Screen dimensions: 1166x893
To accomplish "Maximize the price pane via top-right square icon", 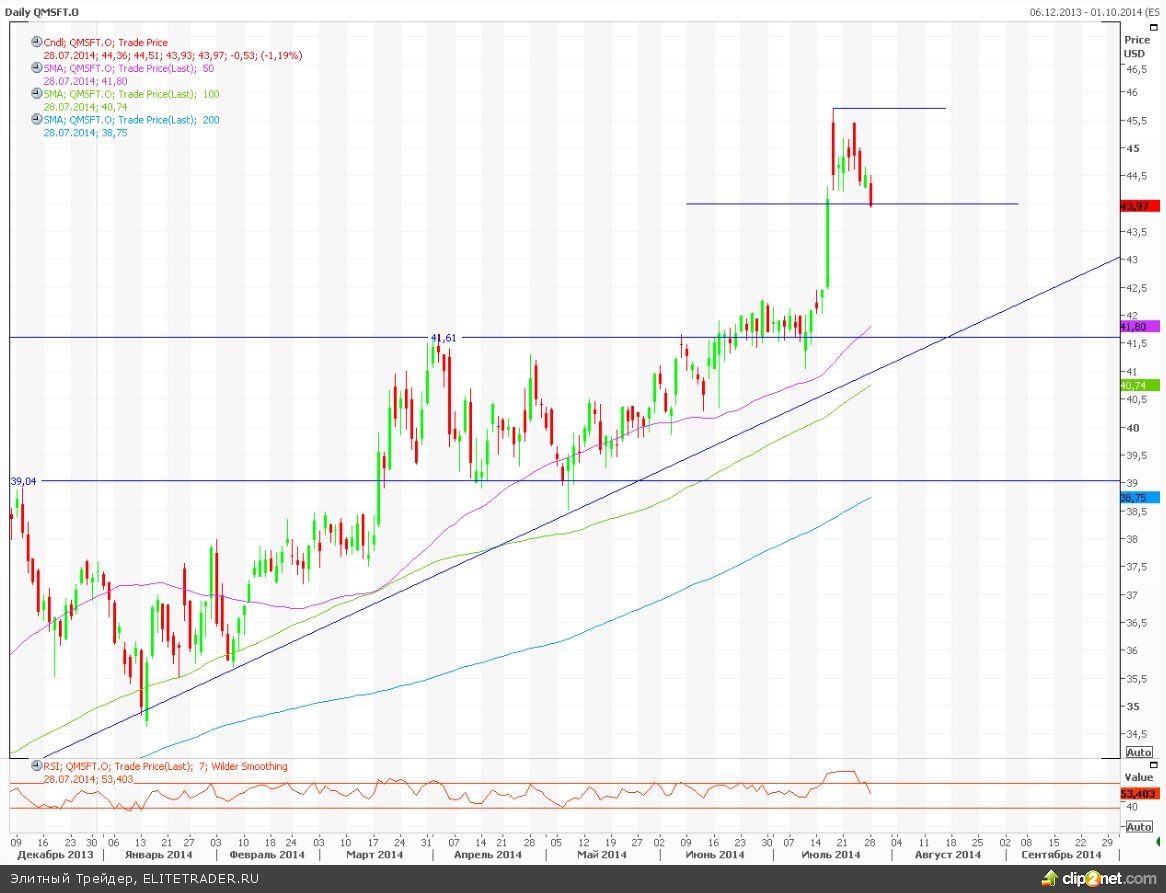I will coord(1153,27).
